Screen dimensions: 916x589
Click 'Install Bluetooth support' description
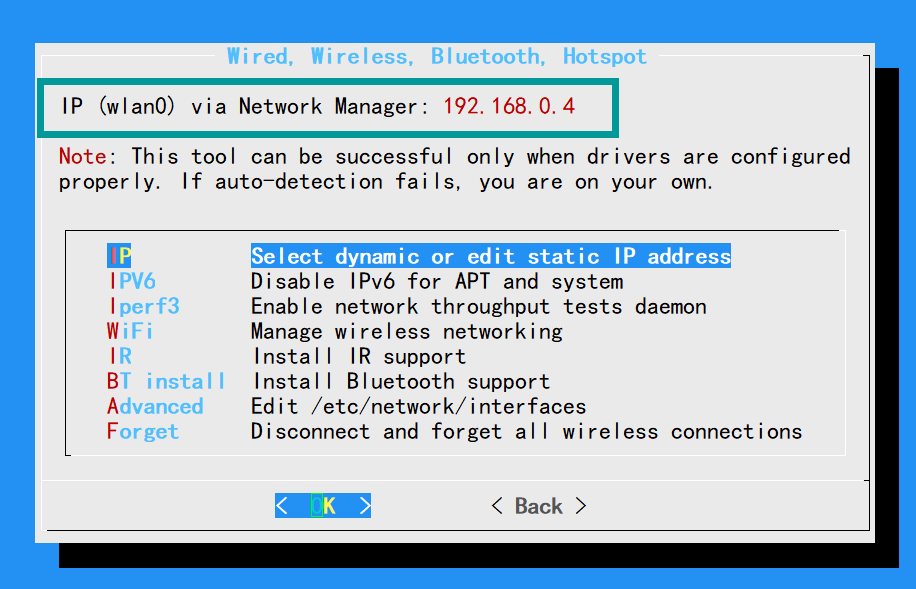(x=400, y=381)
